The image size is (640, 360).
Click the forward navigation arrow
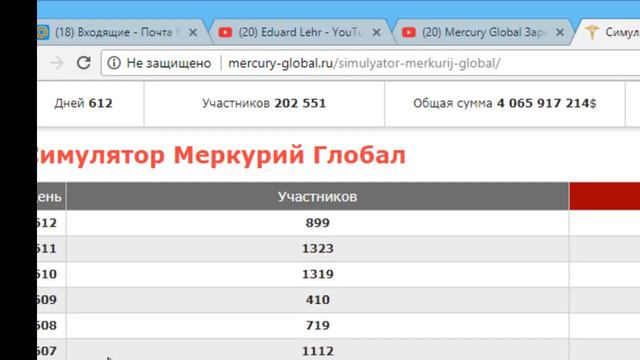coord(57,63)
